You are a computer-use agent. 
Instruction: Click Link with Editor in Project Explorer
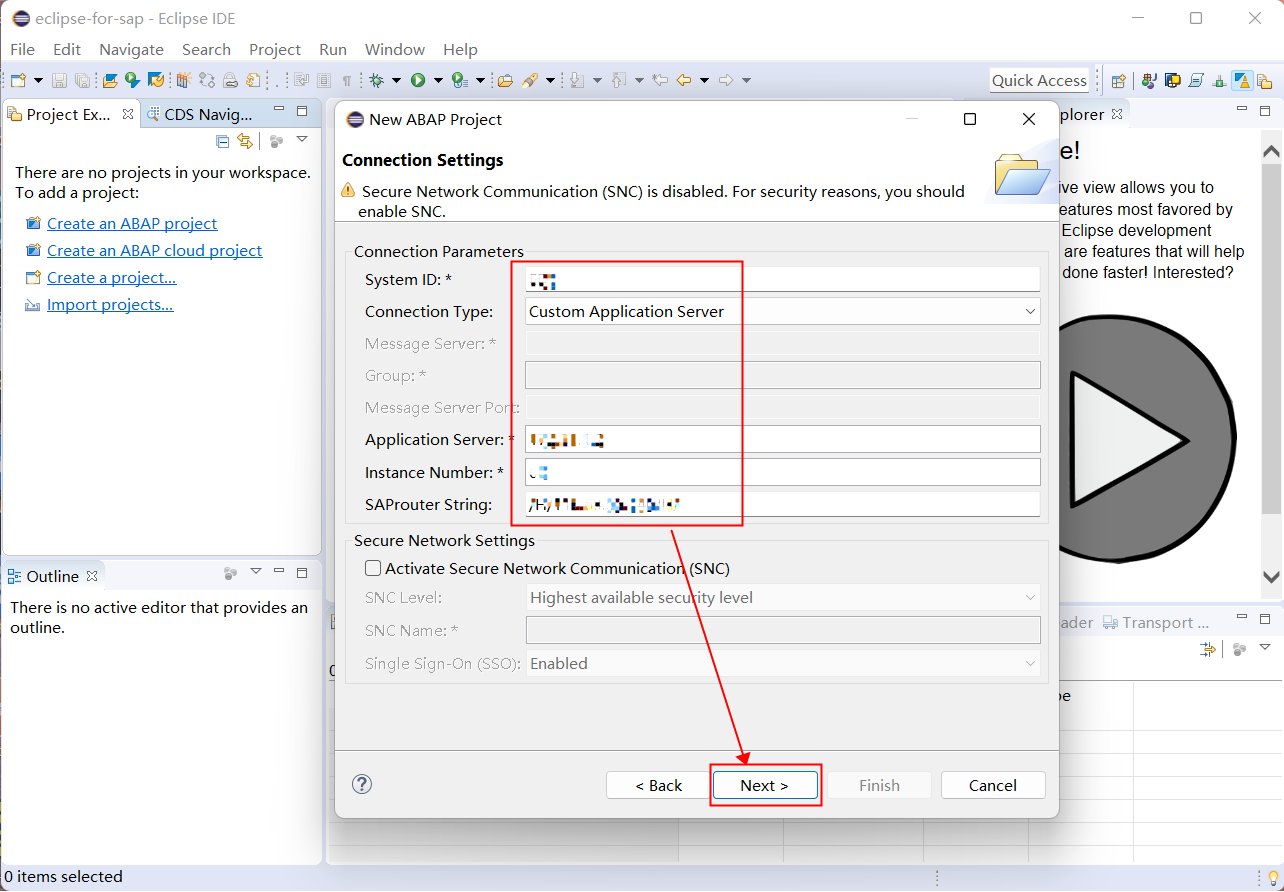(245, 141)
